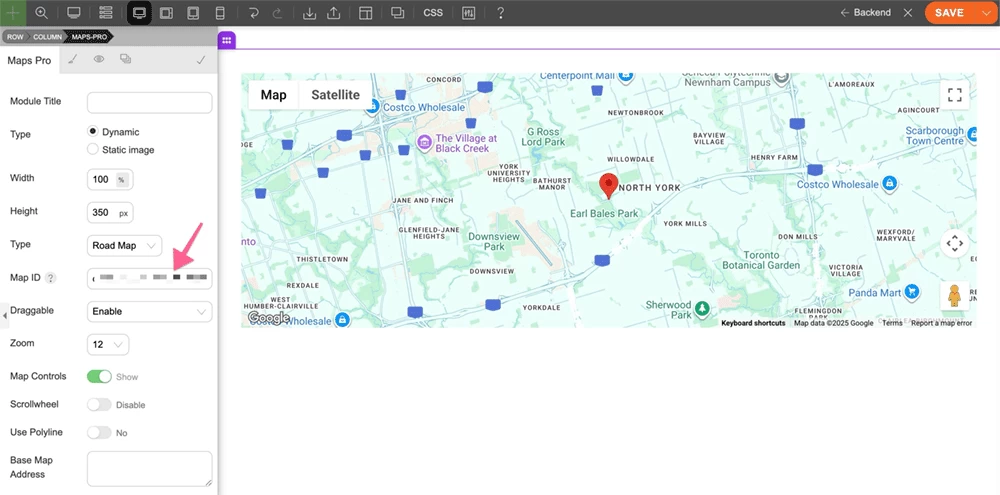Select ROW in the breadcrumb

15,37
